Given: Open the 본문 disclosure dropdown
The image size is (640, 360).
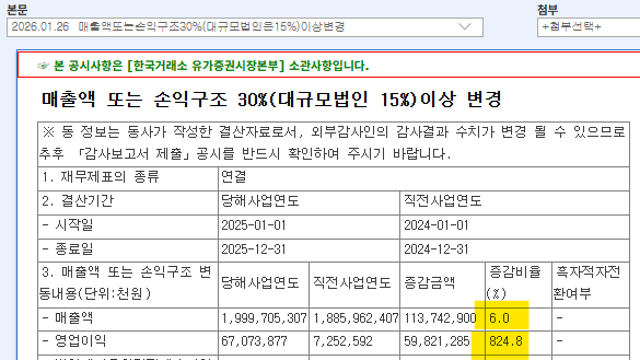Looking at the screenshot, I should tap(245, 27).
